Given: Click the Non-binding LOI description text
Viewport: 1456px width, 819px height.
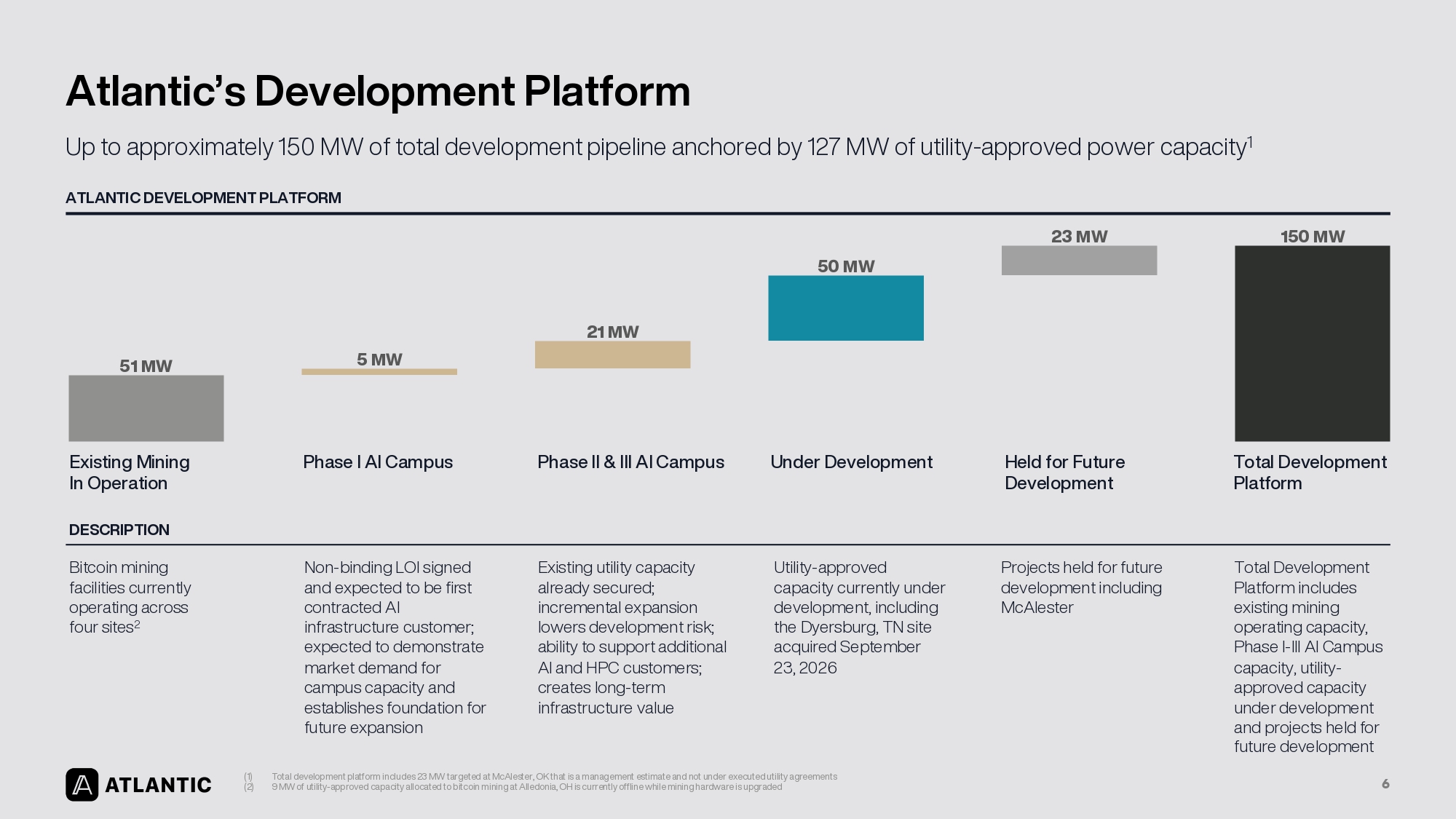Looking at the screenshot, I should (x=395, y=647).
